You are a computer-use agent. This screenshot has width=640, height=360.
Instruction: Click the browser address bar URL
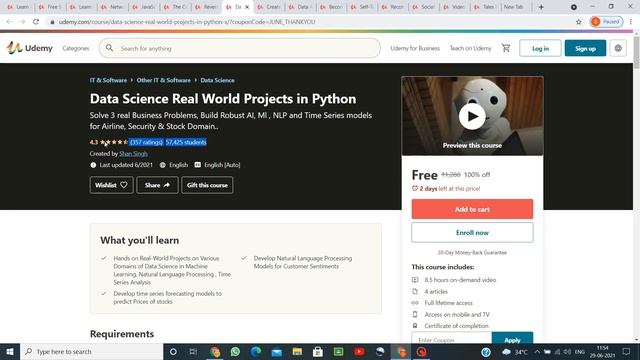point(187,22)
